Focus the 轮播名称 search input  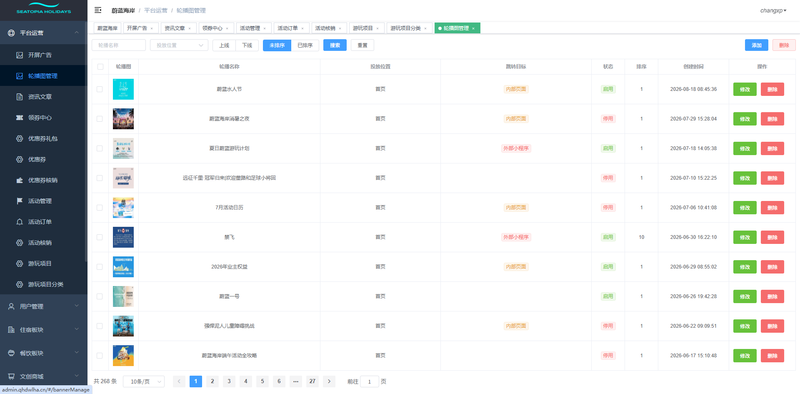coord(119,45)
